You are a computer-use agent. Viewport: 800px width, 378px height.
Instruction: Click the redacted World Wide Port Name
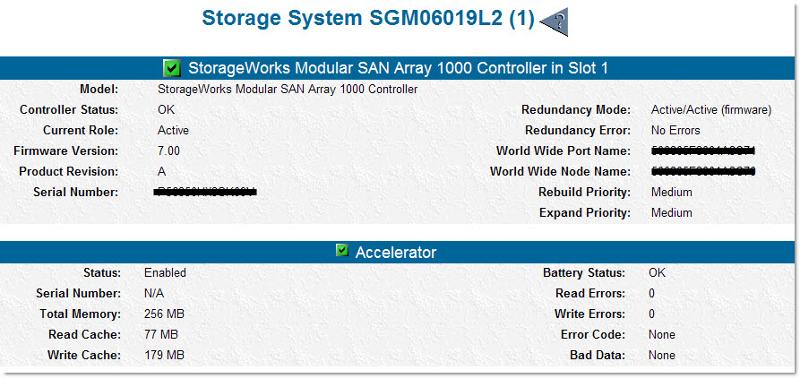click(x=704, y=151)
